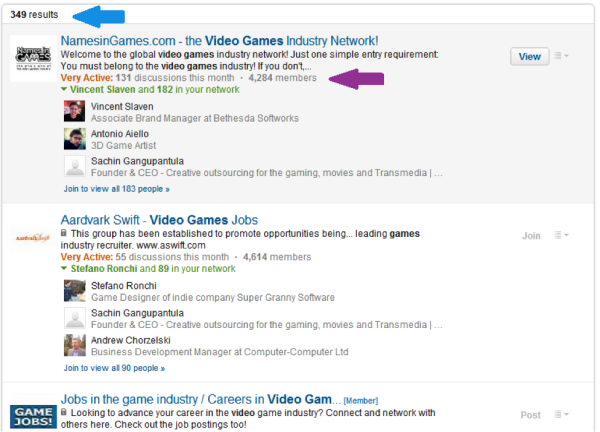Open options dropdown beside View button
Viewport: 600px width, 432px height.
coord(561,56)
